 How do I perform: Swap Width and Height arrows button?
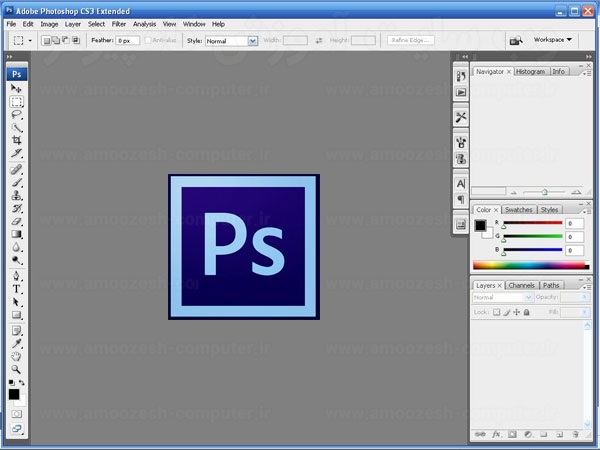(x=319, y=41)
